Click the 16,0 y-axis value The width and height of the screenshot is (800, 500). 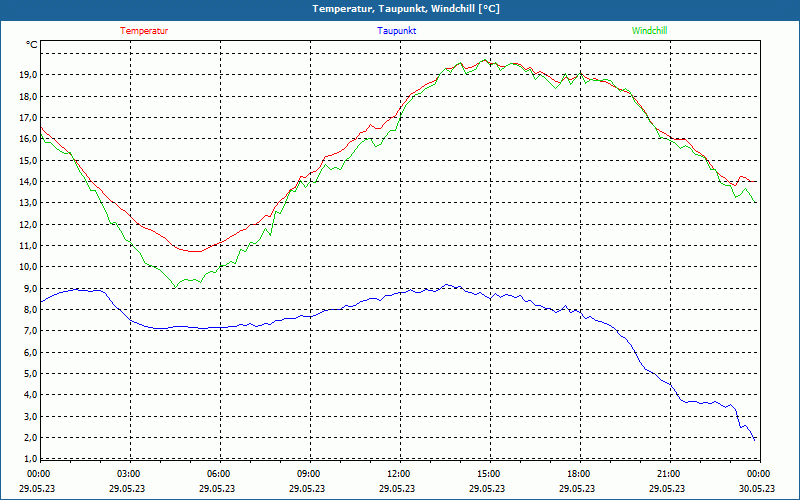tap(28, 139)
